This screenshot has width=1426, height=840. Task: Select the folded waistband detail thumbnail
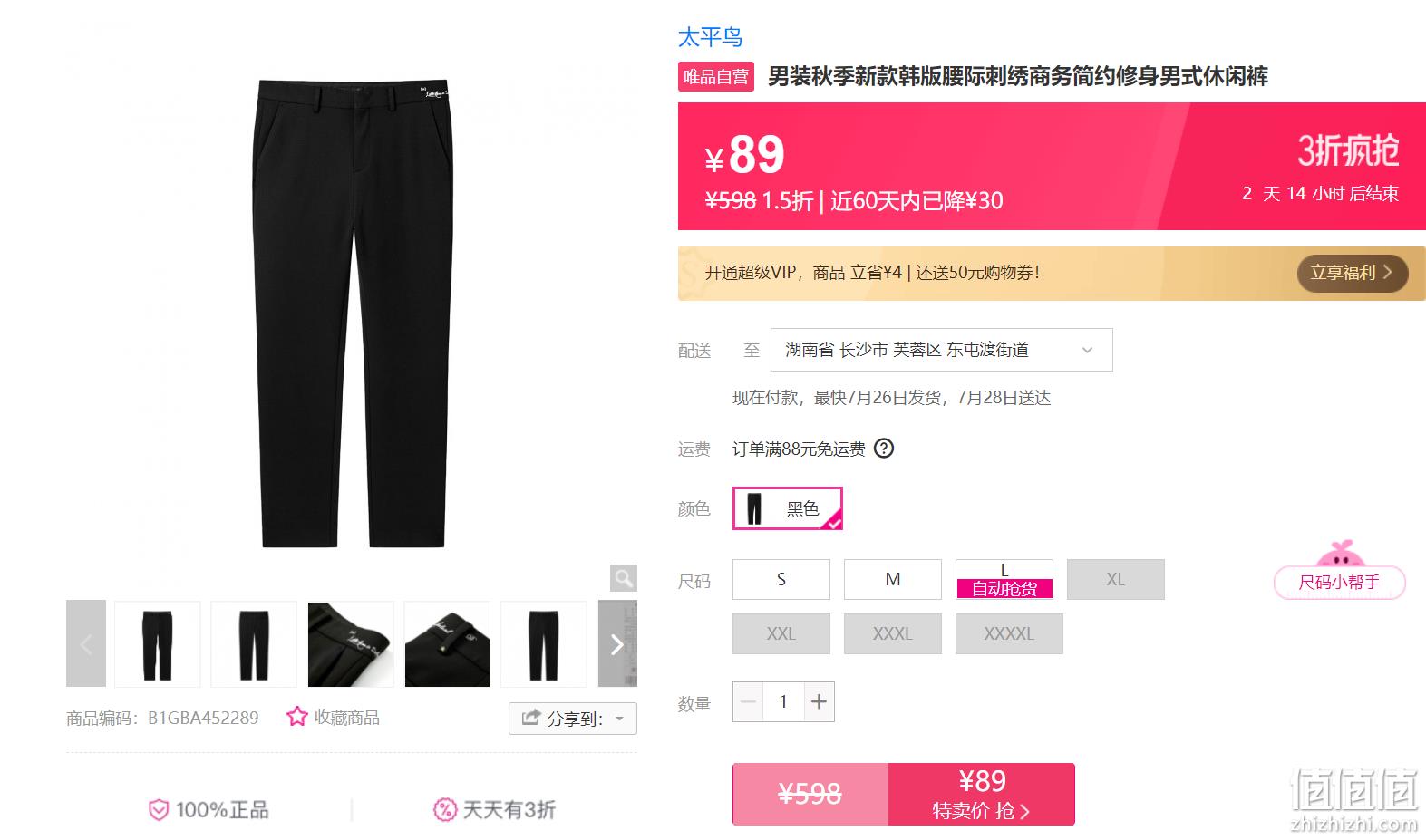[351, 643]
